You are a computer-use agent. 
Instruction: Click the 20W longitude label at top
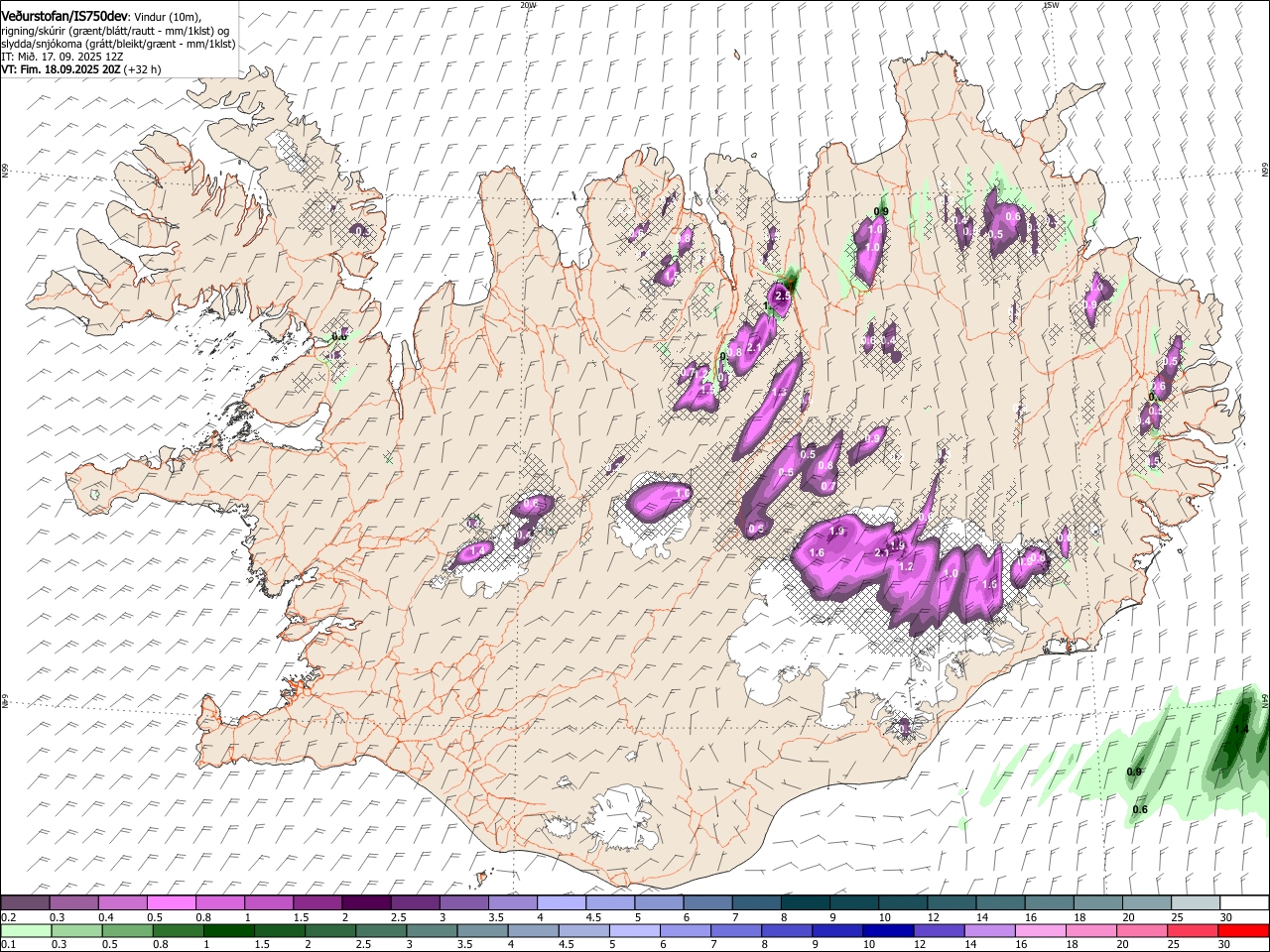click(x=528, y=5)
